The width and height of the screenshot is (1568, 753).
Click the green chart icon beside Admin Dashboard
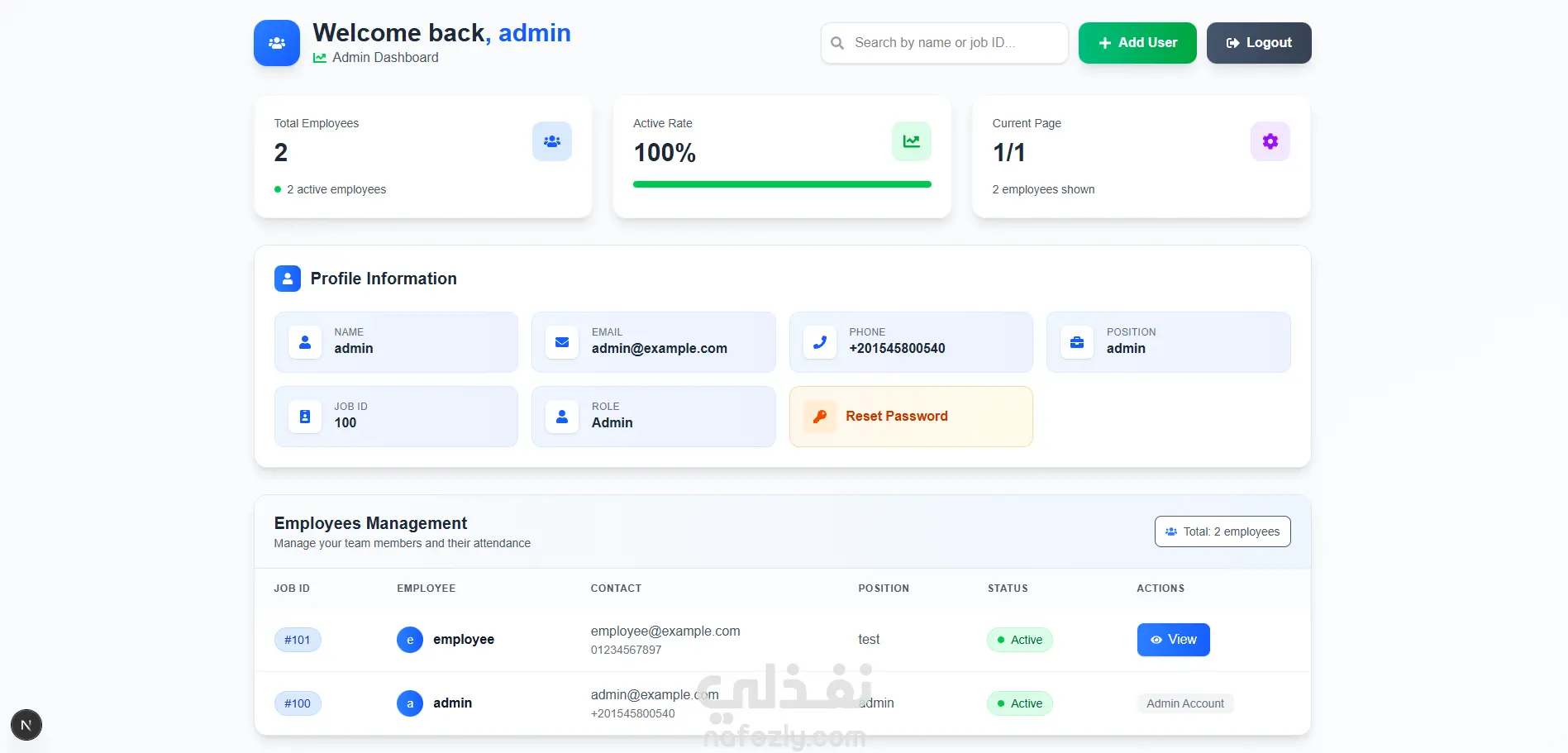pyautogui.click(x=320, y=58)
